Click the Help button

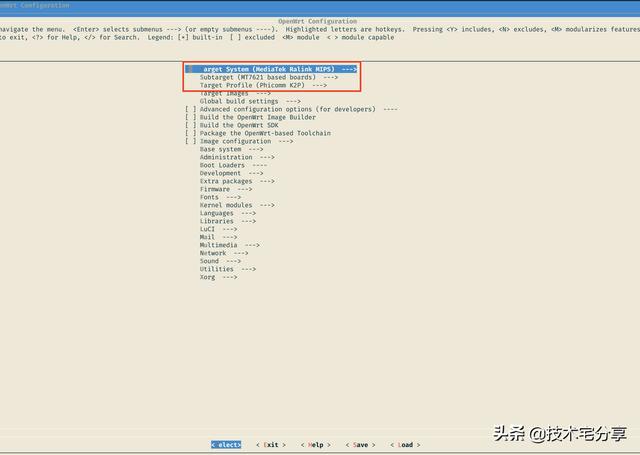pos(316,445)
